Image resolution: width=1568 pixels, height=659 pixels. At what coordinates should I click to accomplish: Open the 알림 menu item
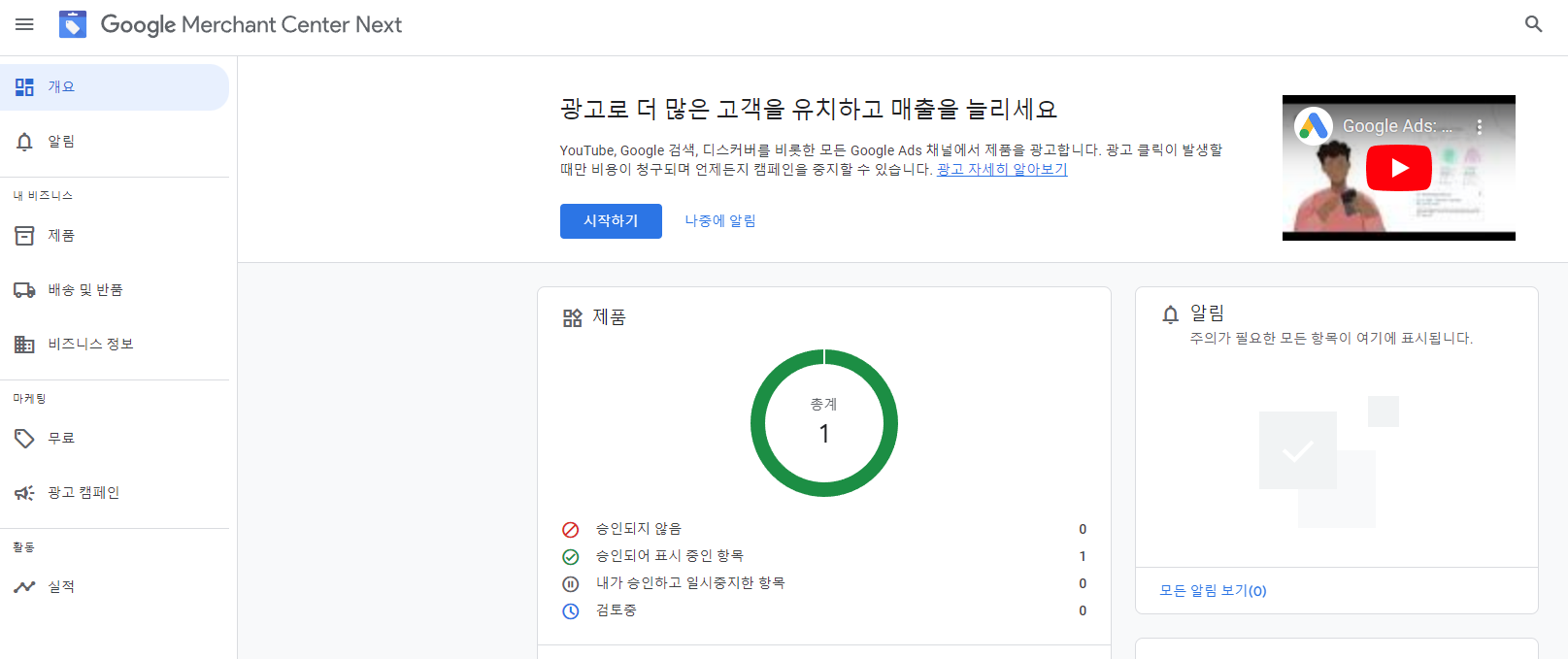point(115,142)
